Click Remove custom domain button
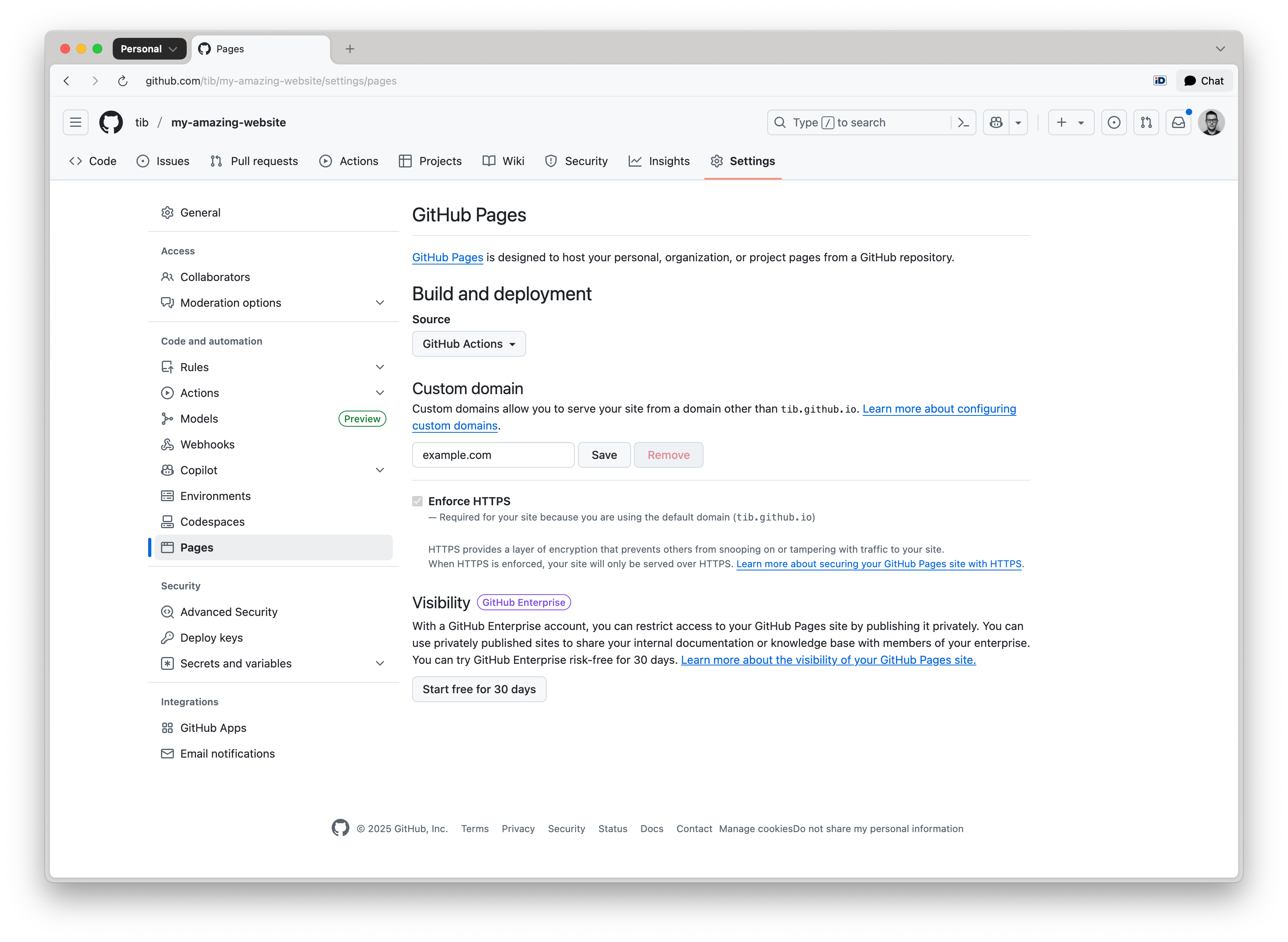Viewport: 1288px width, 942px height. pyautogui.click(x=669, y=455)
